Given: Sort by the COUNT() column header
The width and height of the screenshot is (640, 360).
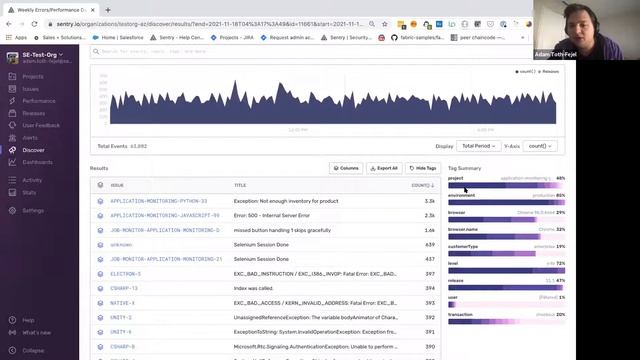Looking at the screenshot, I should click(422, 185).
